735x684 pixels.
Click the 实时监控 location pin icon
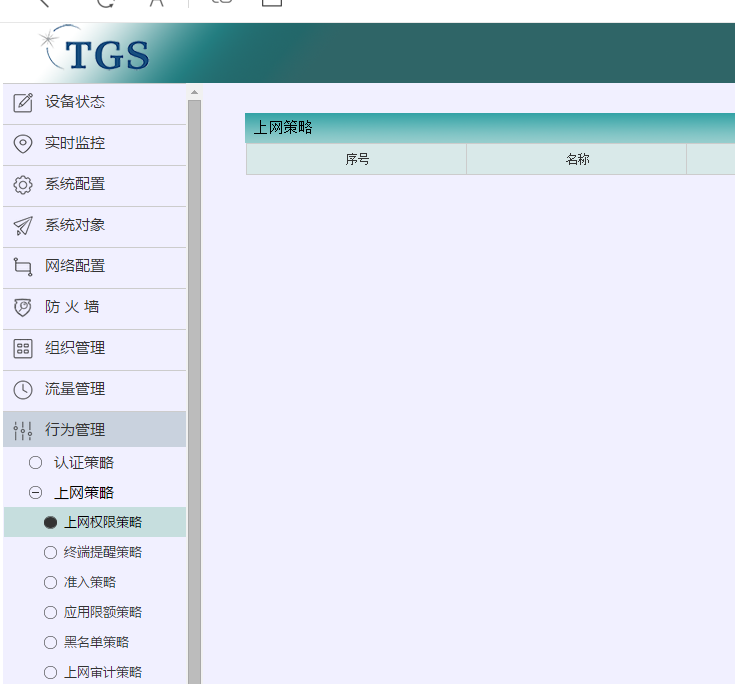pos(23,143)
